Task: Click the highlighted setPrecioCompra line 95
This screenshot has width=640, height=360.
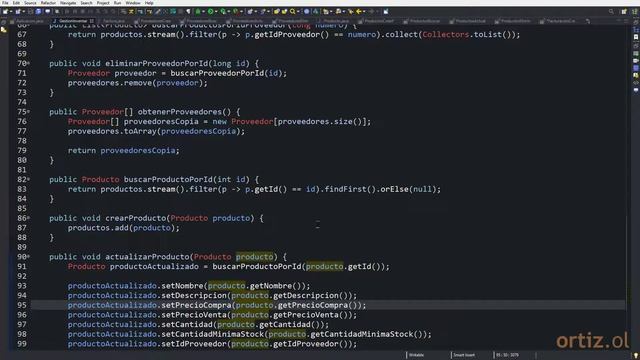Action: (x=328, y=305)
